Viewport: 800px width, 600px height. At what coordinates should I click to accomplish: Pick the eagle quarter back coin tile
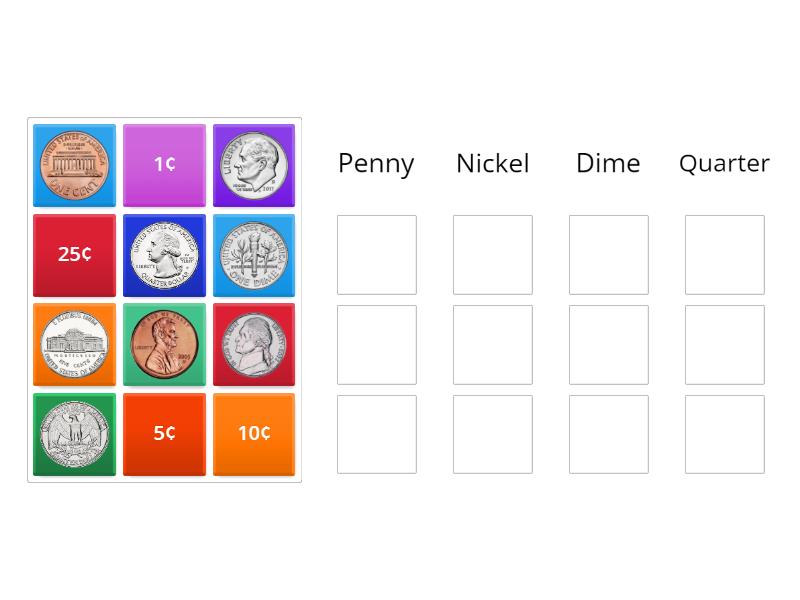74,434
